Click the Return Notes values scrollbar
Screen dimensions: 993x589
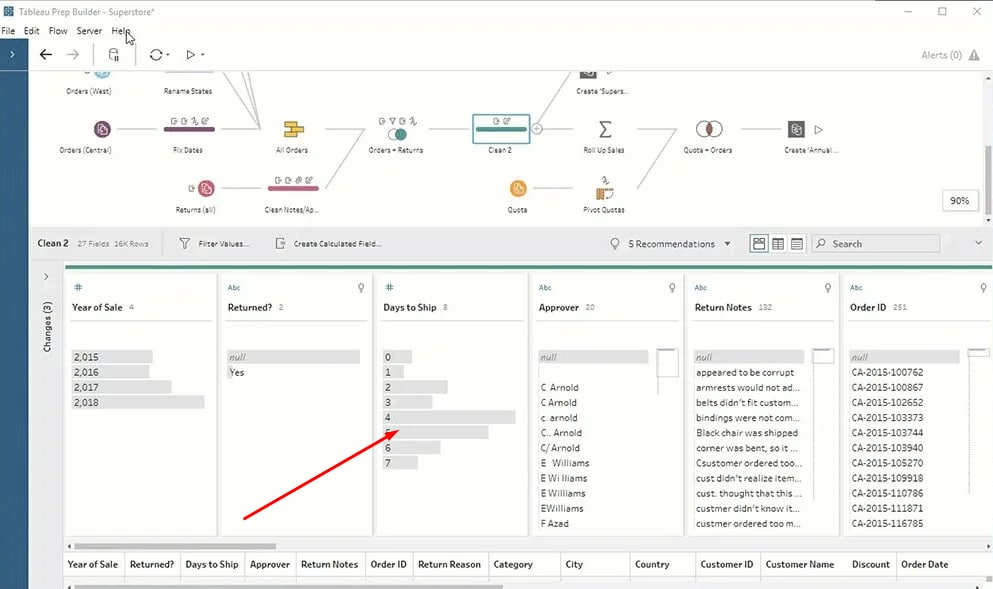pyautogui.click(x=823, y=356)
